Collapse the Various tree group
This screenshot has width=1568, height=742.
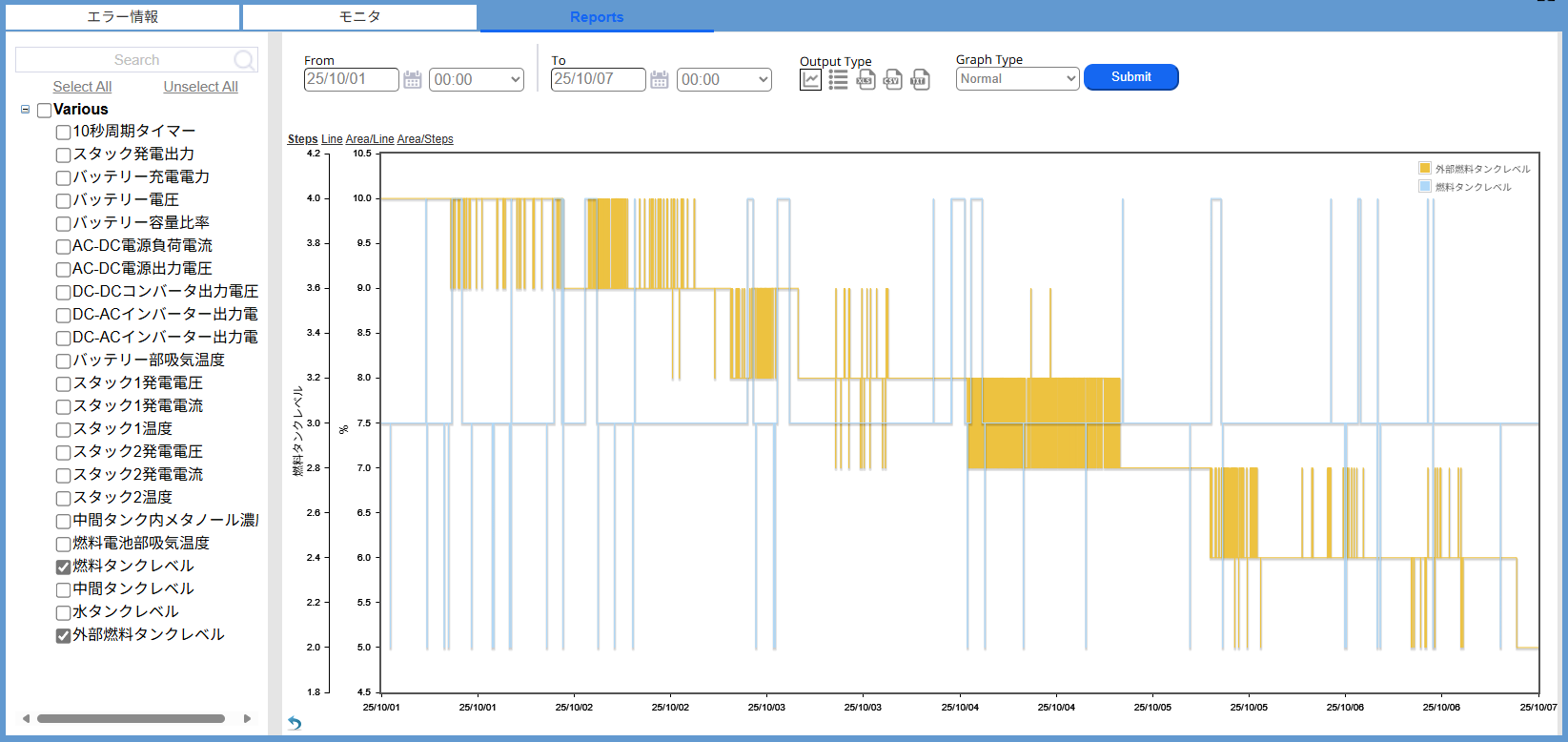tap(25, 110)
